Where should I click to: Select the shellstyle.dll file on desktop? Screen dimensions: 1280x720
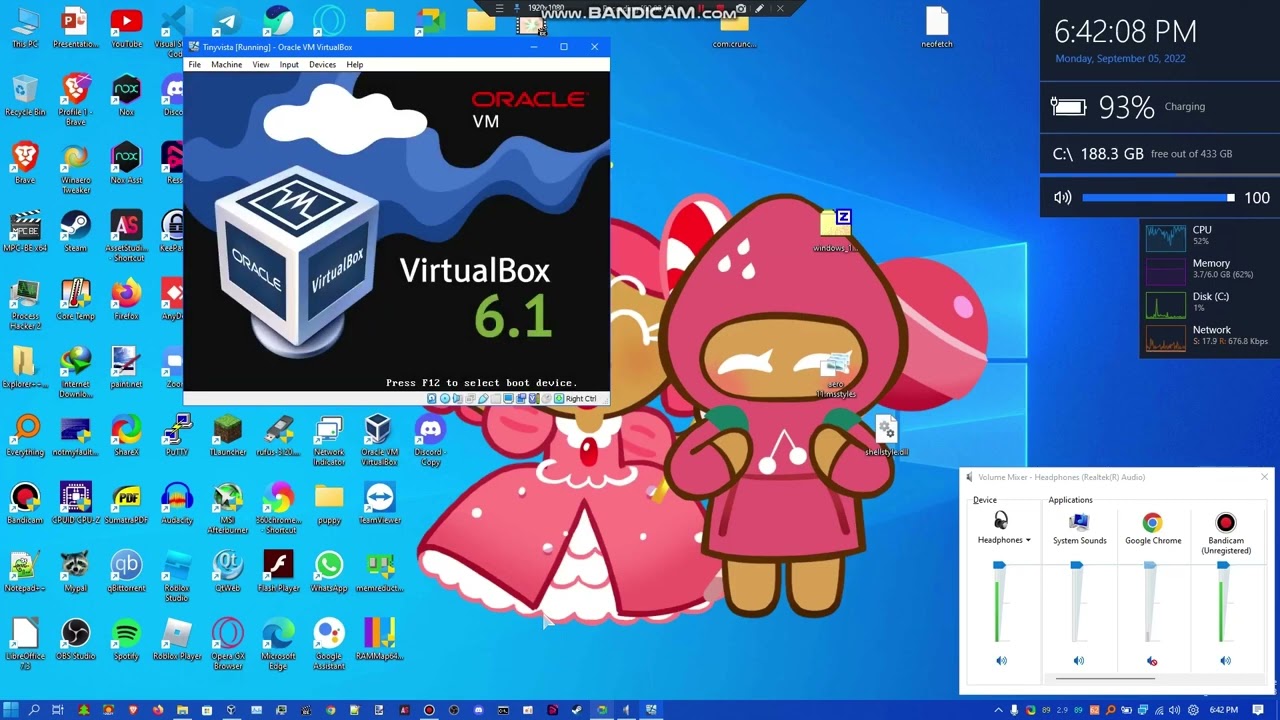[x=887, y=435]
